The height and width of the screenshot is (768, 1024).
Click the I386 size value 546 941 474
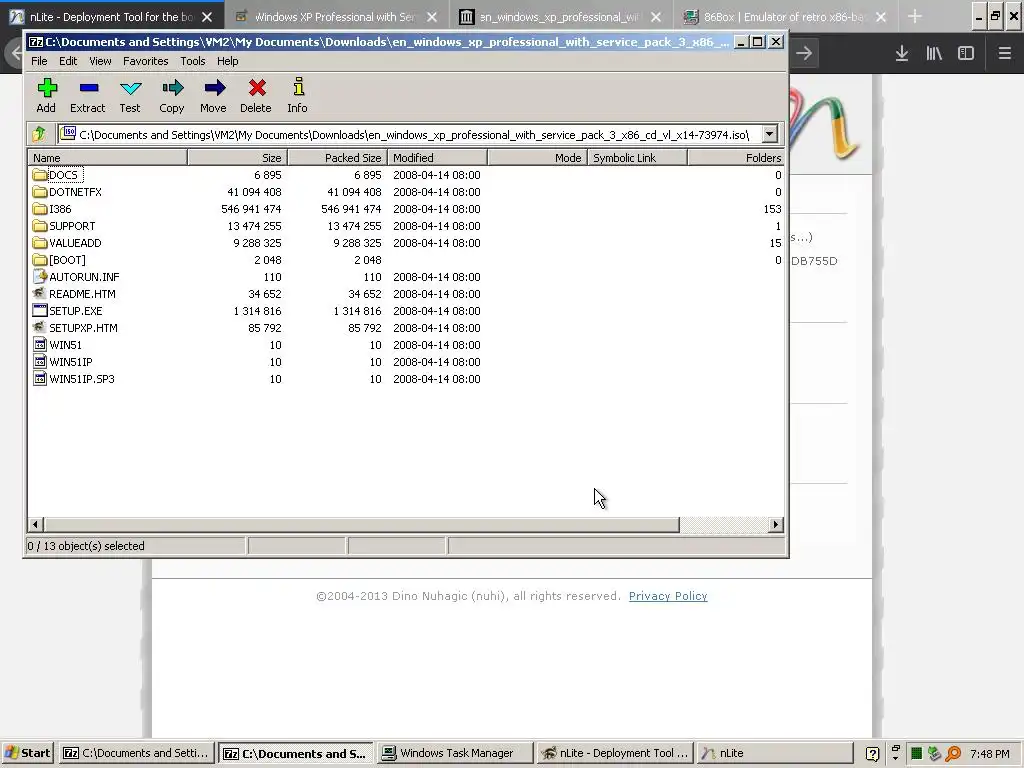(251, 209)
